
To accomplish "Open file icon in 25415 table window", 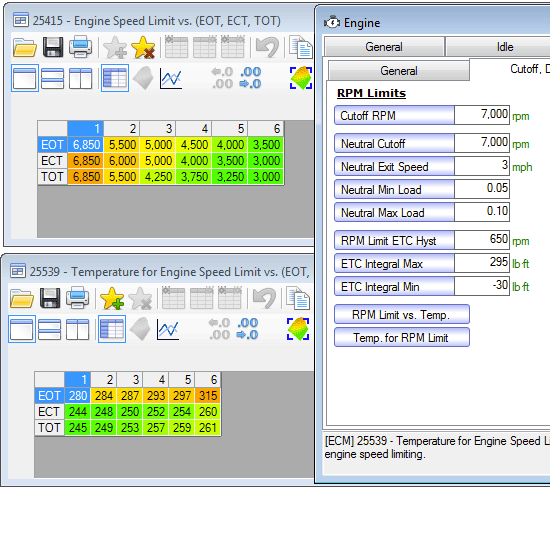I will [25, 47].
